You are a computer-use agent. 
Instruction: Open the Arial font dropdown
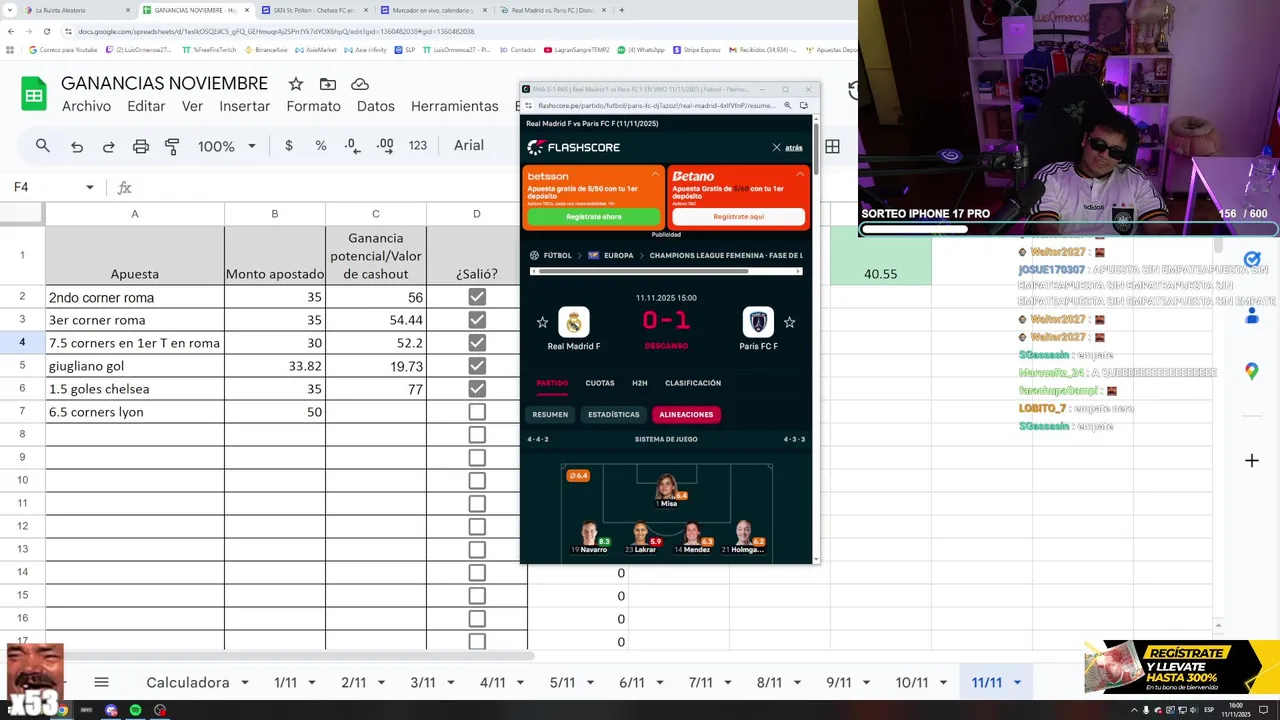[469, 146]
